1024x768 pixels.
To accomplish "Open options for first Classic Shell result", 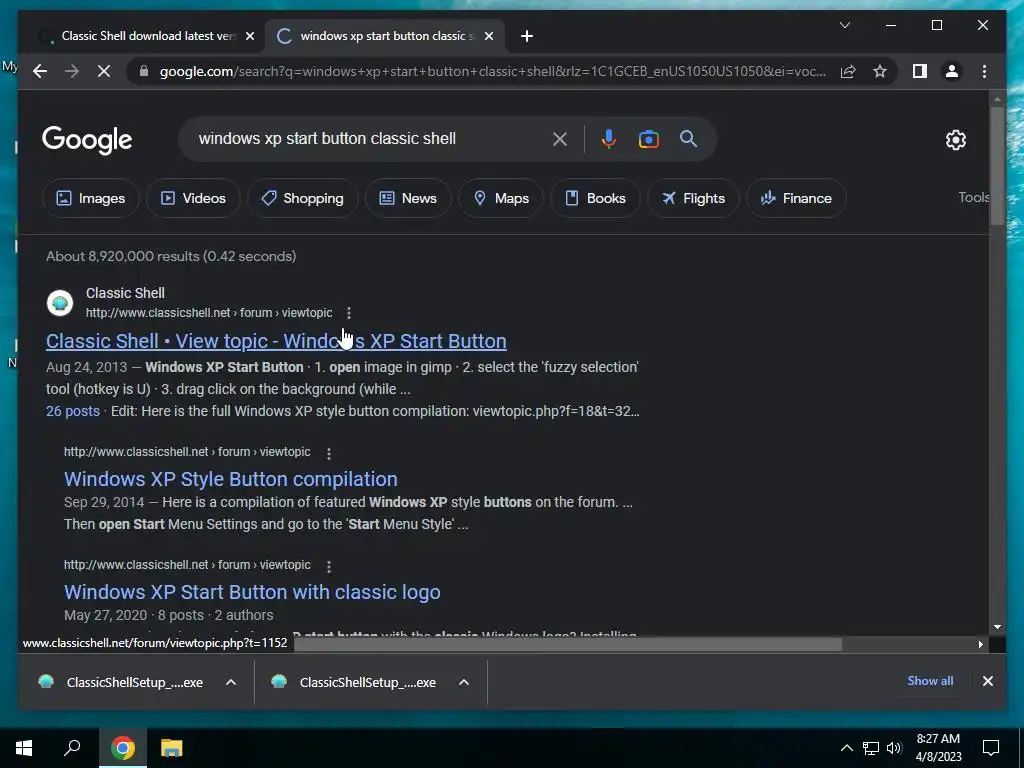I will (x=349, y=313).
